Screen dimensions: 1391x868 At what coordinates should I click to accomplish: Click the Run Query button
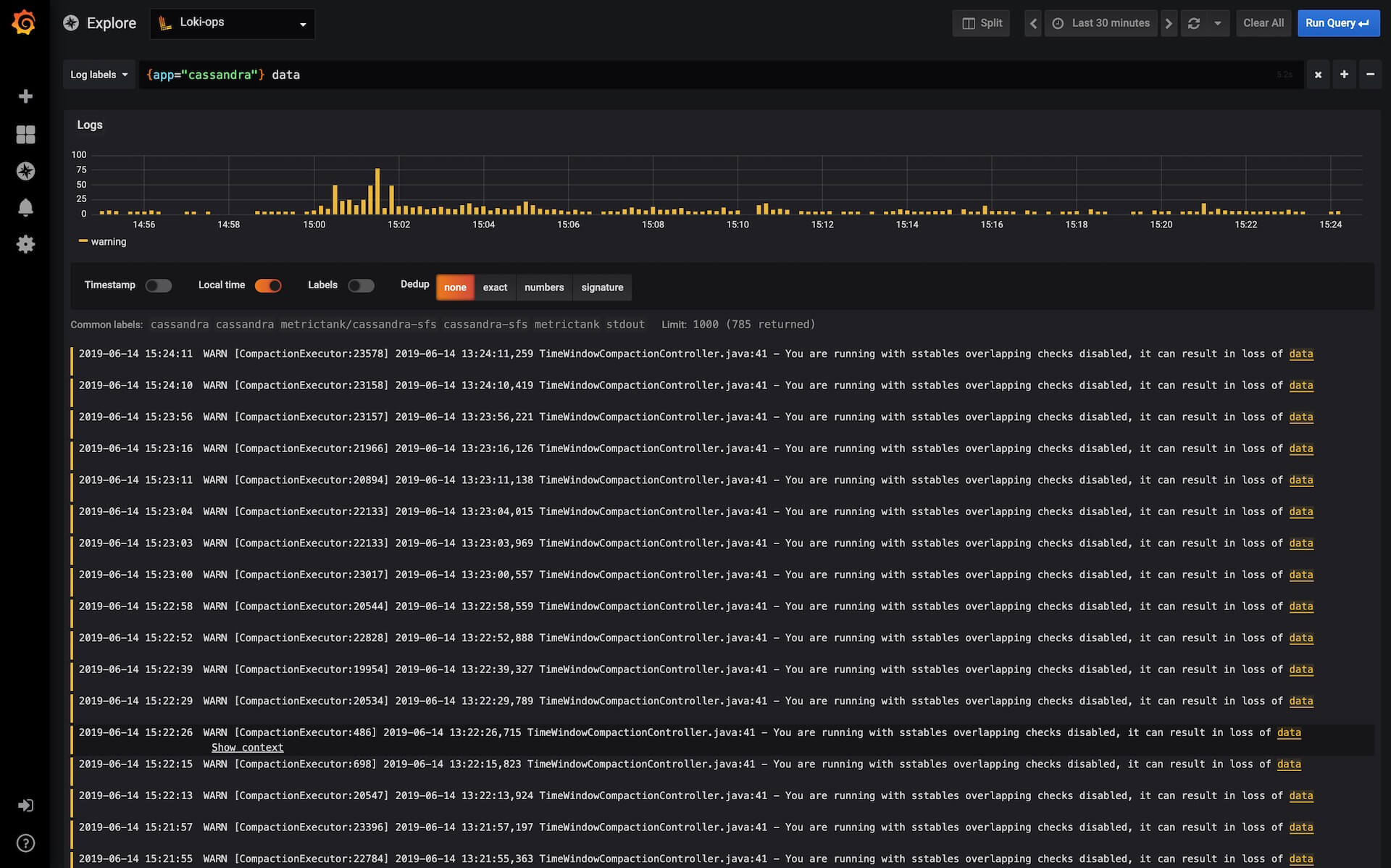click(1337, 23)
